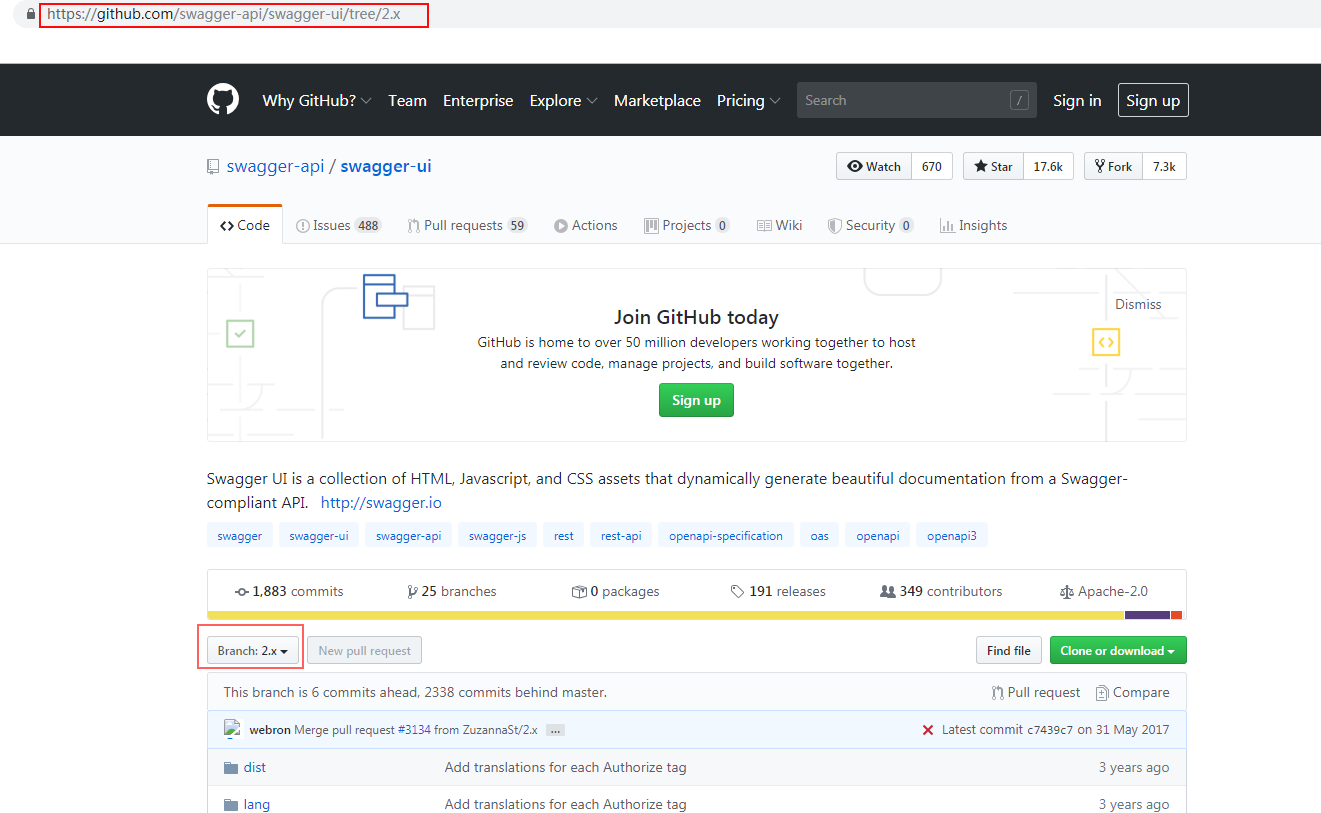Click green Sign up button in banner
This screenshot has width=1321, height=813.
coord(696,400)
